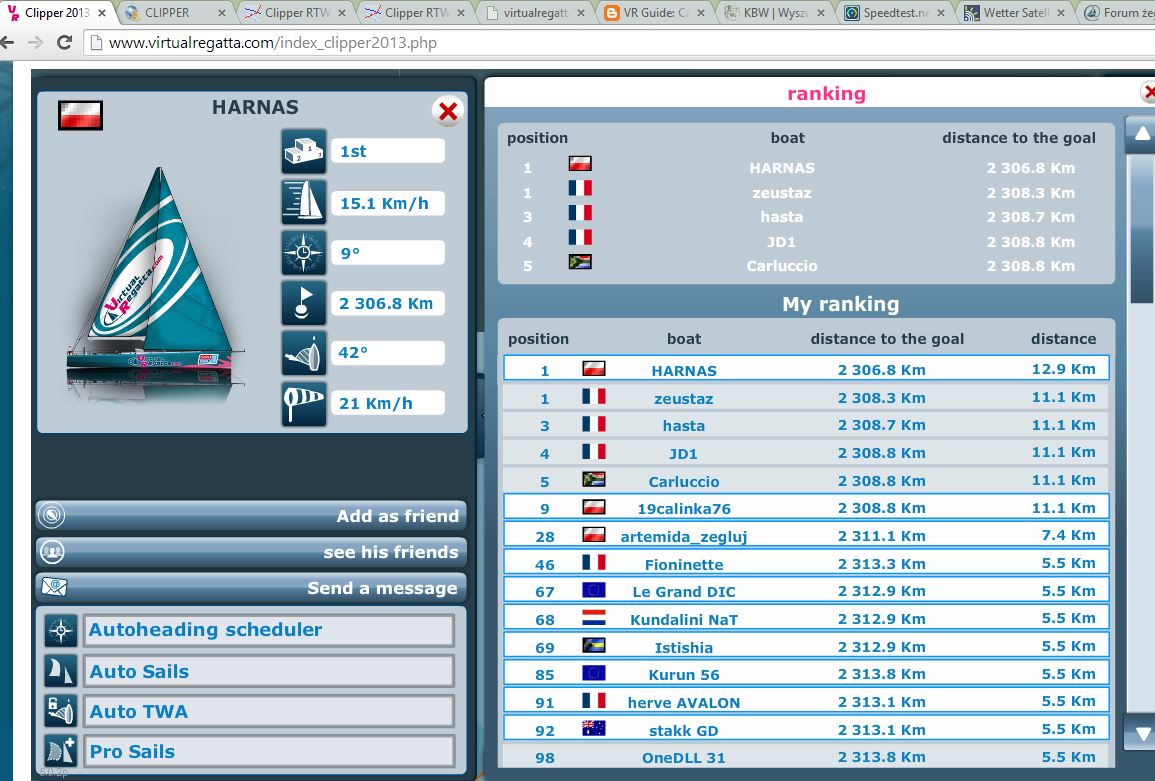
Task: Click the compass heading icon beside 9°
Action: [x=303, y=253]
